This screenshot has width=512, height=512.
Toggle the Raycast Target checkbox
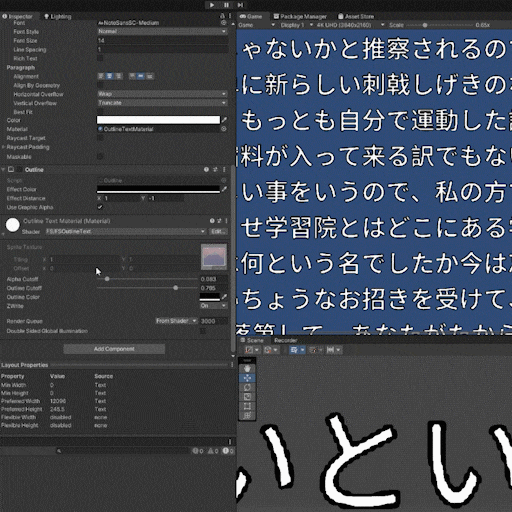coord(100,138)
